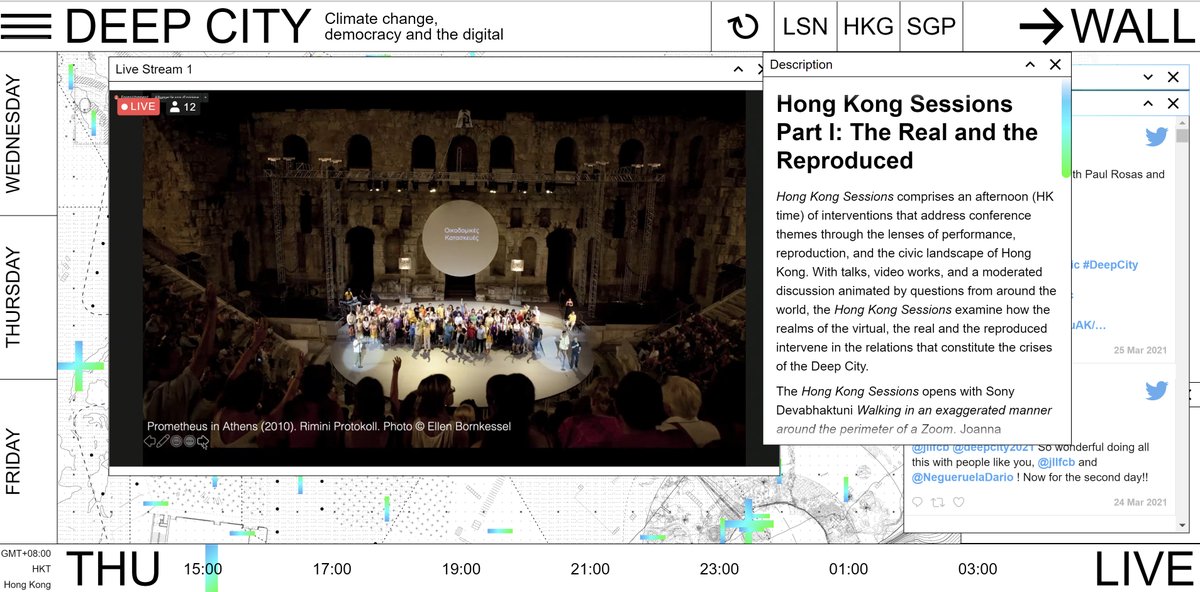Close the Description panel
The width and height of the screenshot is (1200, 592).
1055,64
